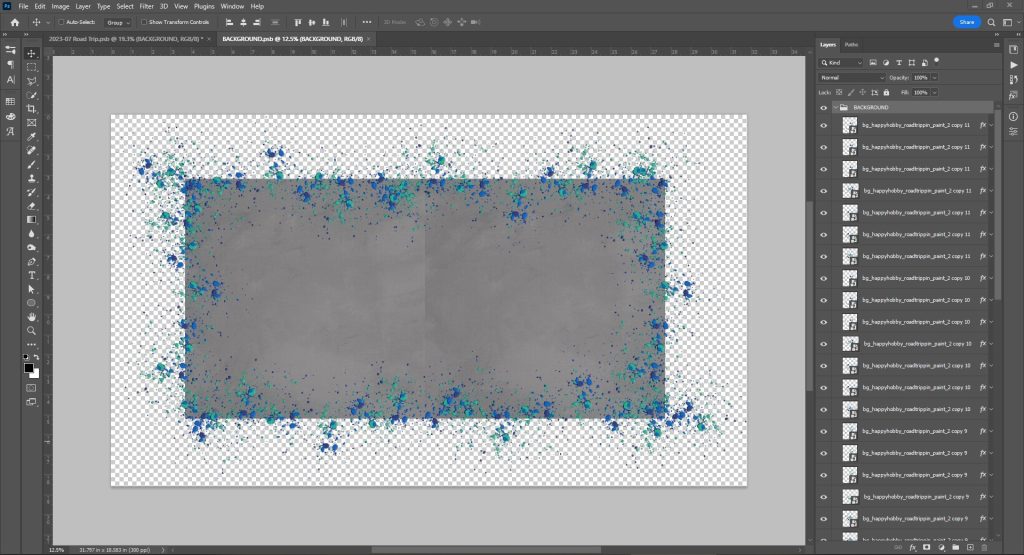
Task: Open the Normal blend mode dropdown
Action: point(852,77)
